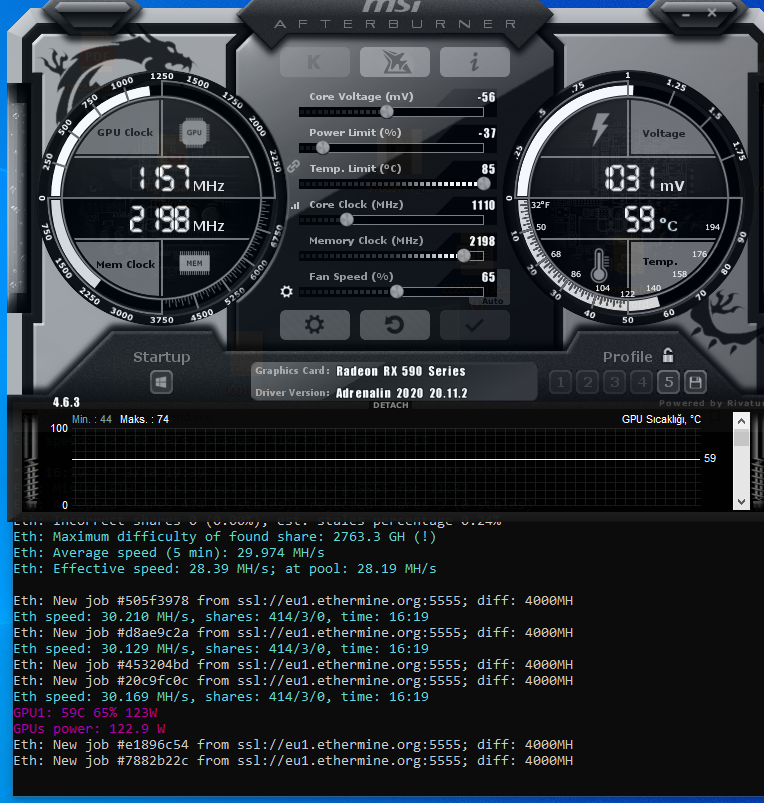Click the 'Maximum difficulty of found share' line

pyautogui.click(x=225, y=537)
